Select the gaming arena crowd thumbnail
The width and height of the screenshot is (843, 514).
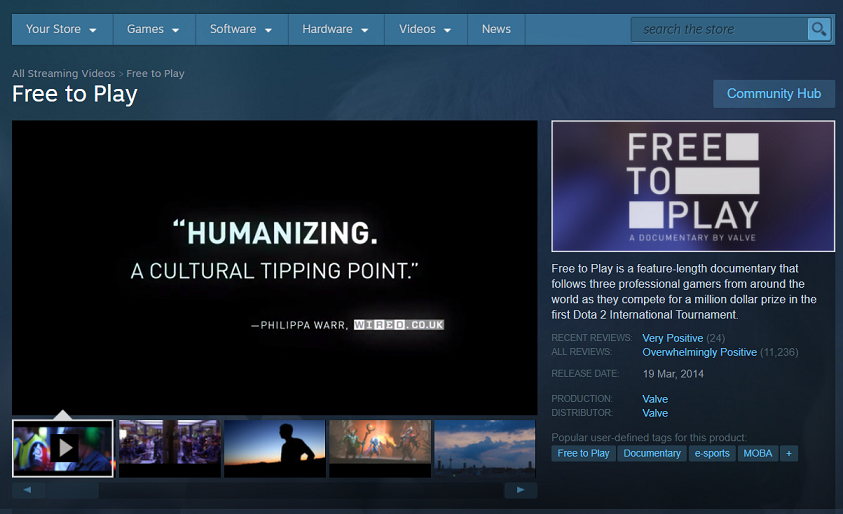(x=169, y=448)
